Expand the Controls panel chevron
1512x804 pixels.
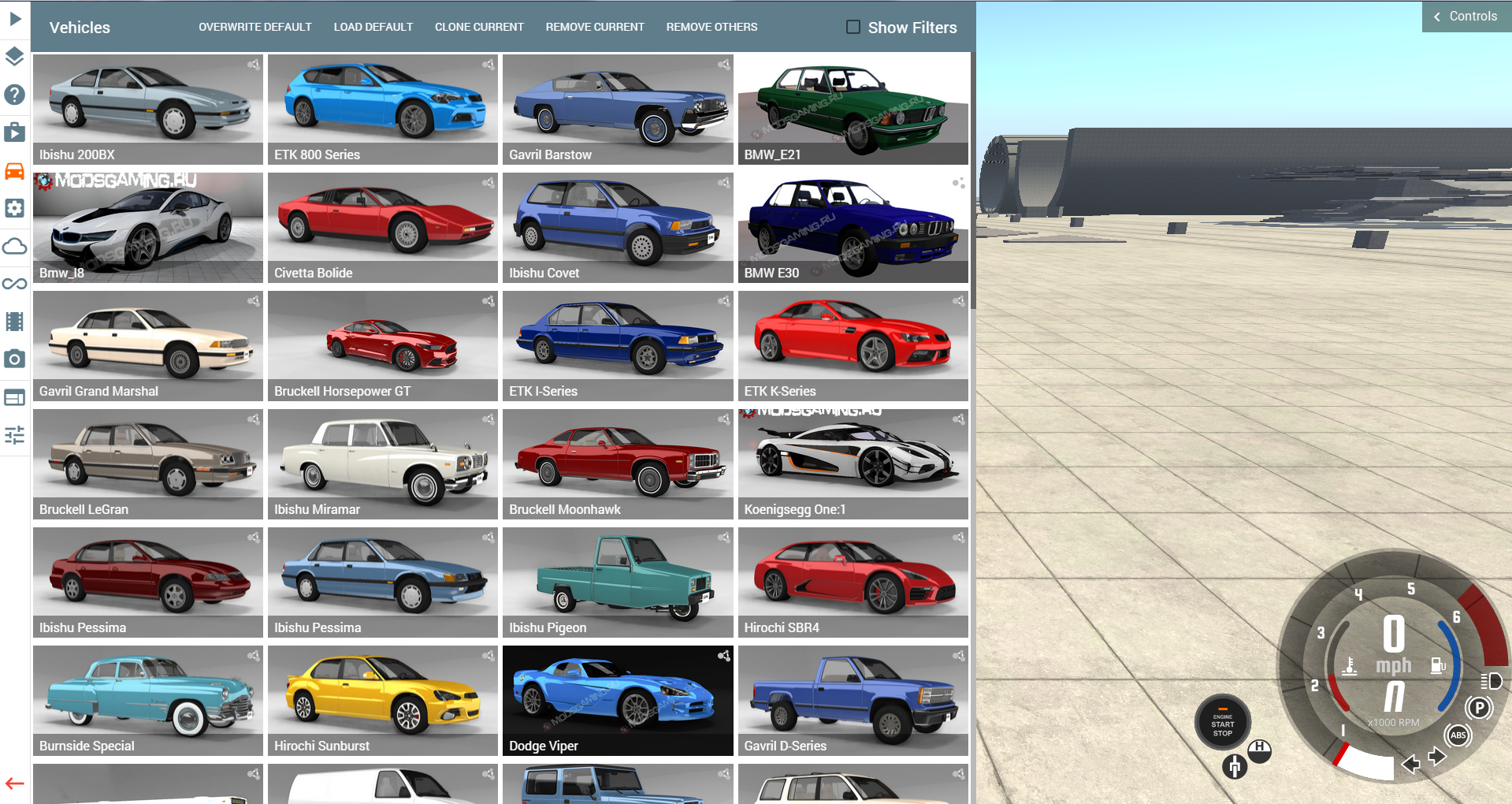[x=1437, y=17]
